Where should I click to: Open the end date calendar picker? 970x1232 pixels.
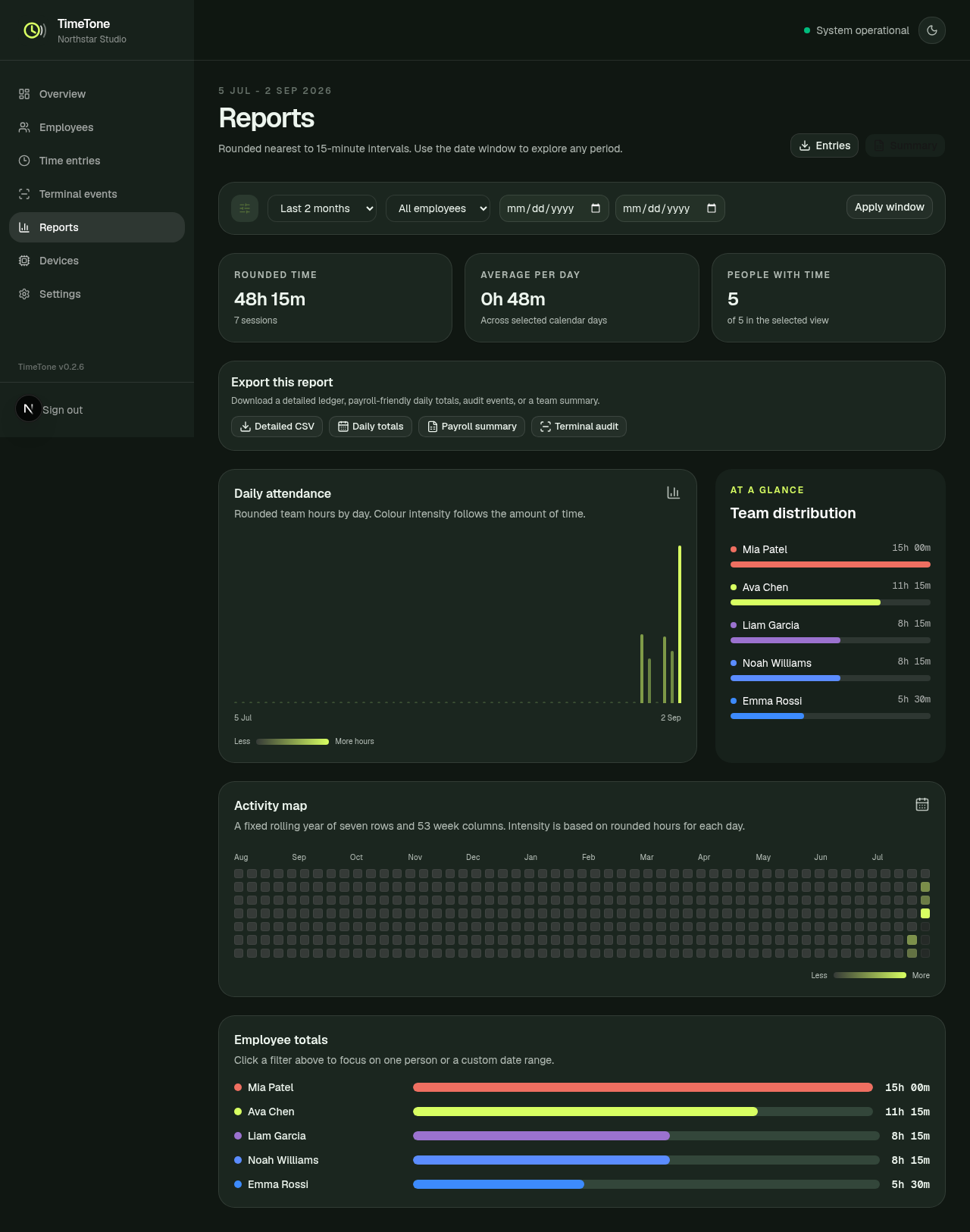click(712, 208)
